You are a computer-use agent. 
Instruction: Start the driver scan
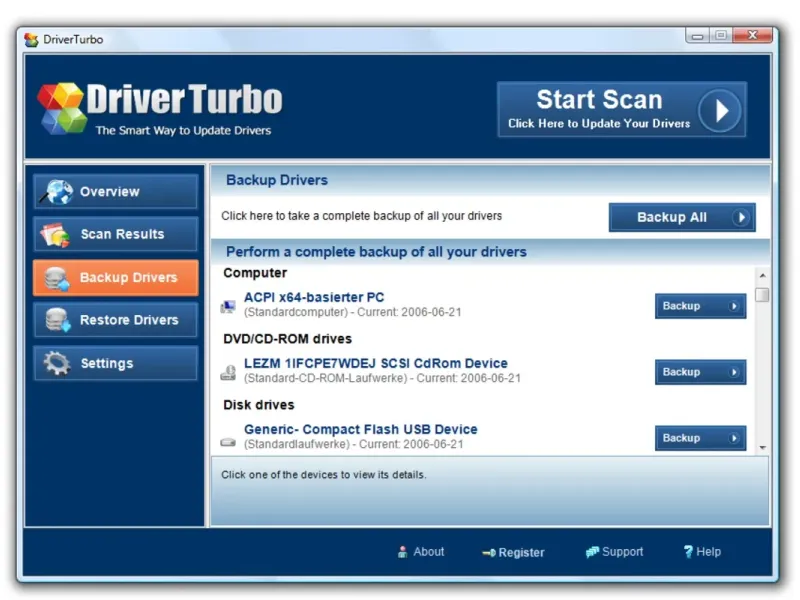tap(622, 110)
